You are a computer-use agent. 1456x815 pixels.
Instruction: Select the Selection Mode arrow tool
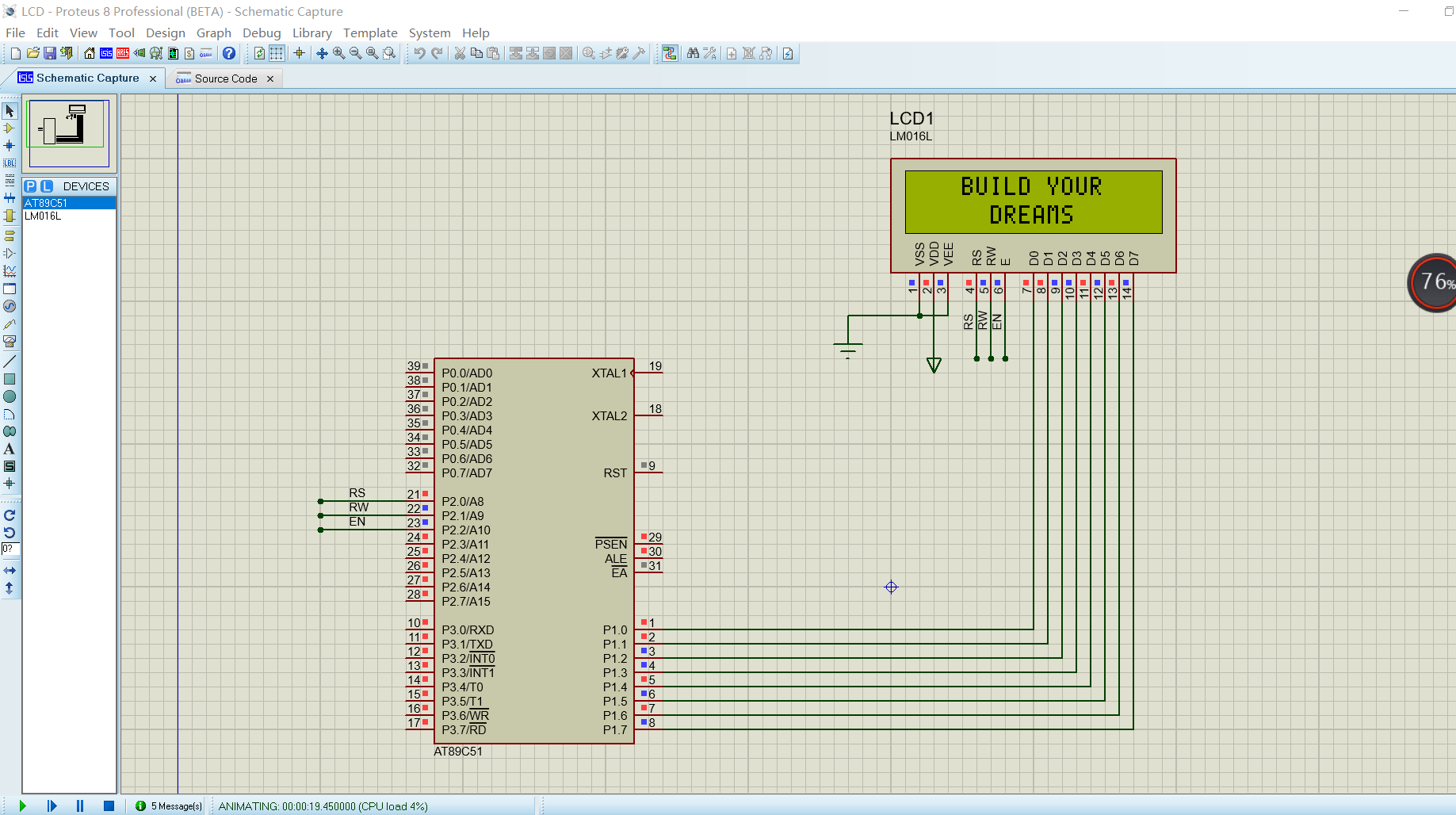[x=10, y=111]
